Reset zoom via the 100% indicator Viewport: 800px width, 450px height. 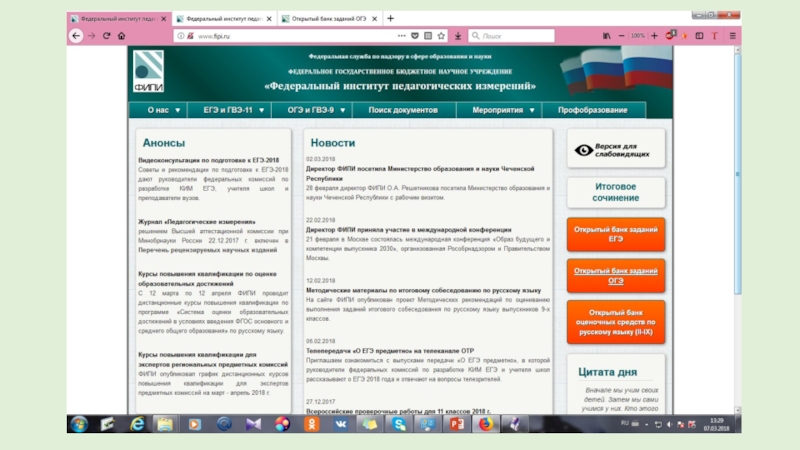(638, 36)
